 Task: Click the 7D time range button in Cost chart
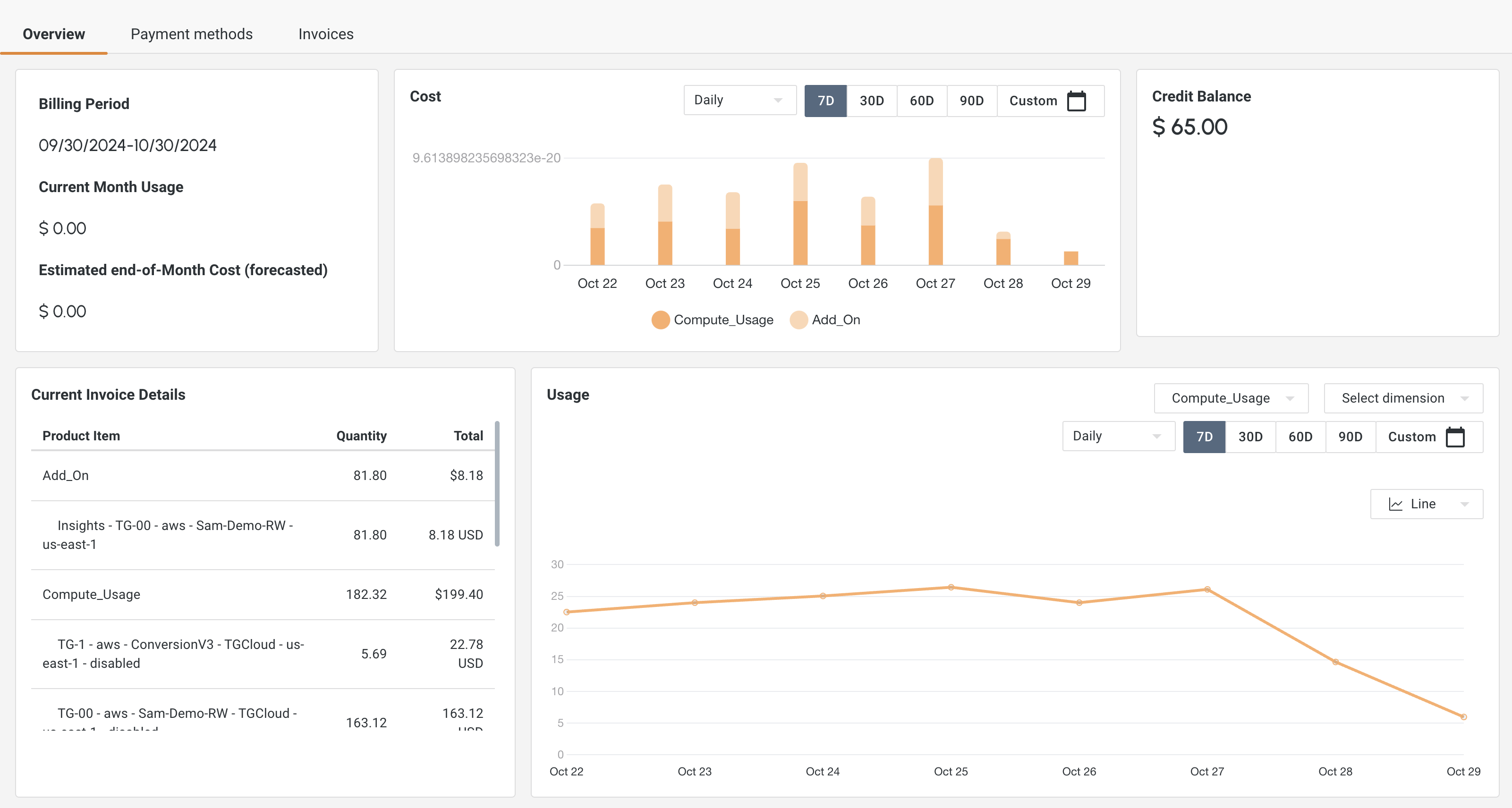click(x=825, y=99)
